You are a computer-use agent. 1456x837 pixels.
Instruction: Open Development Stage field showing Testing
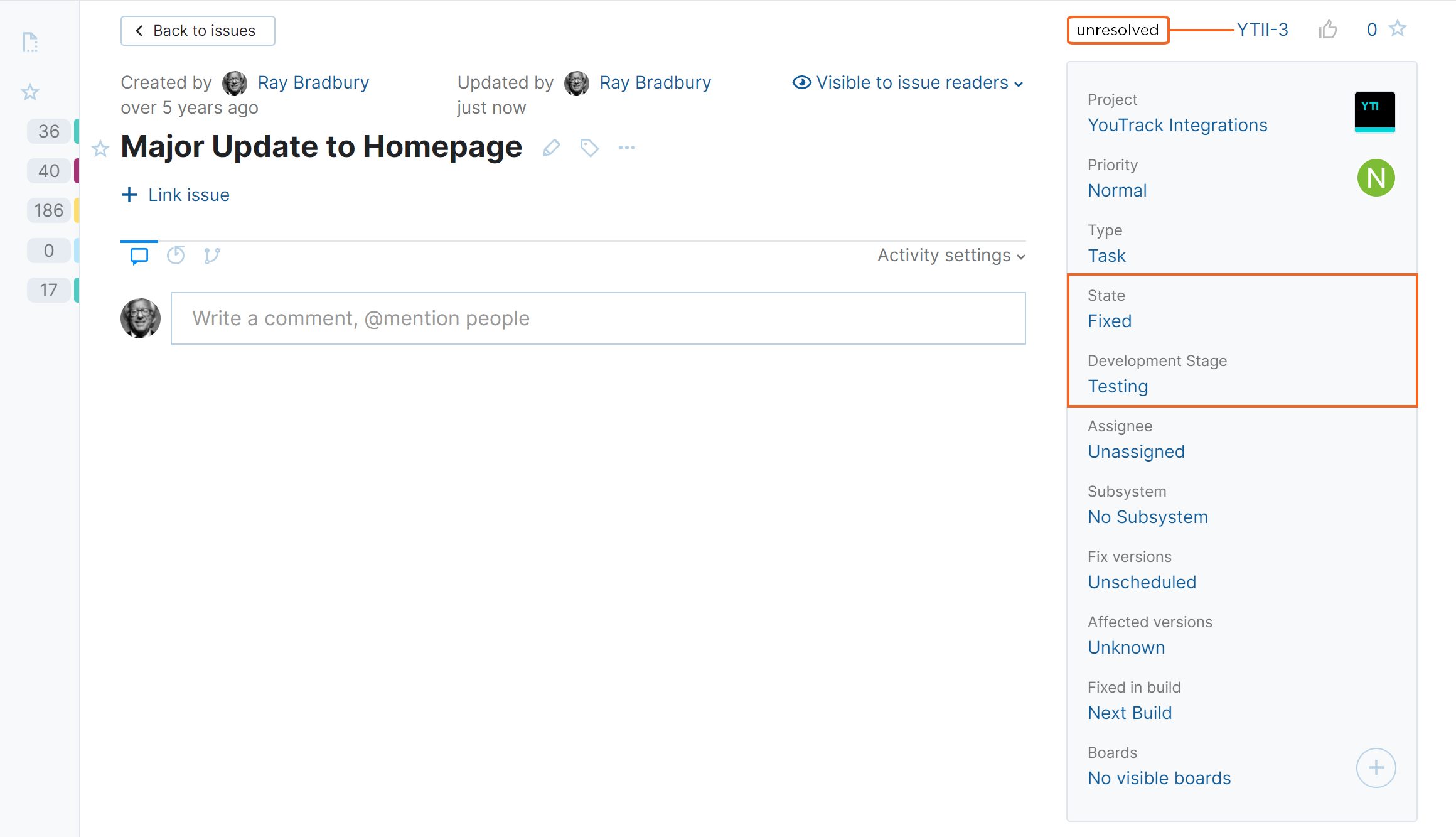(1118, 386)
